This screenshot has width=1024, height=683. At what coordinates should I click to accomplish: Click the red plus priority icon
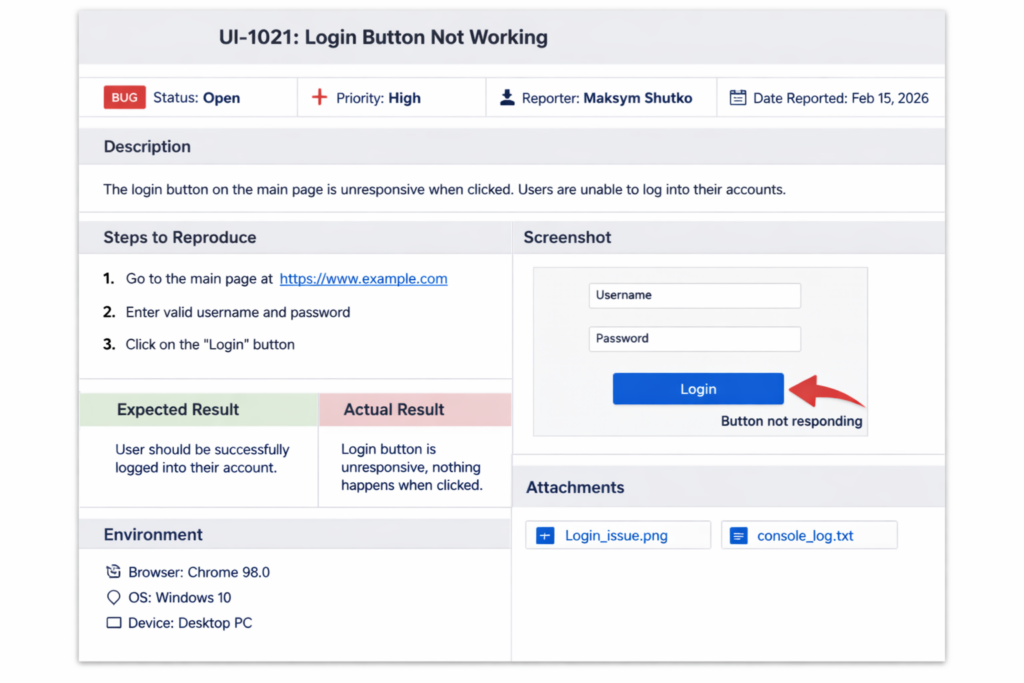319,97
